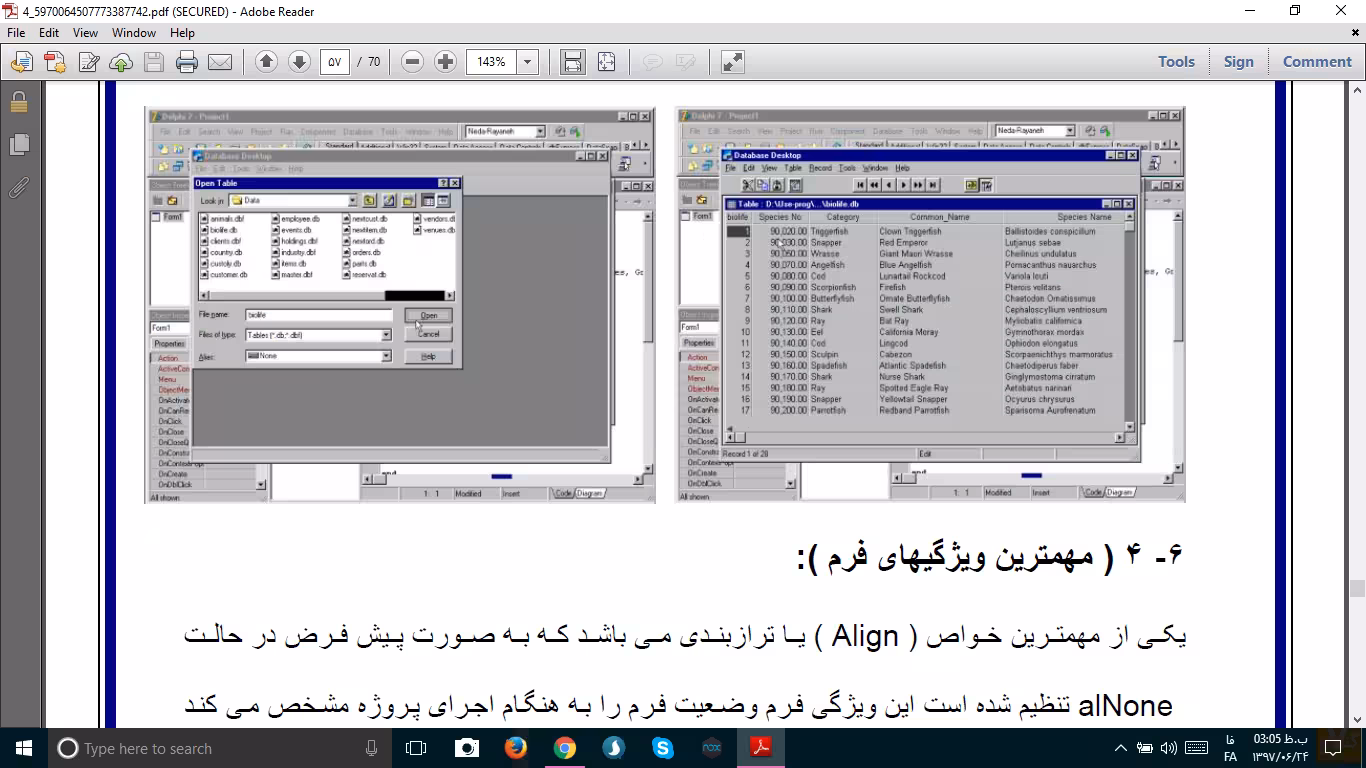Open Firefox from the taskbar
Image resolution: width=1366 pixels, height=768 pixels.
[x=515, y=748]
